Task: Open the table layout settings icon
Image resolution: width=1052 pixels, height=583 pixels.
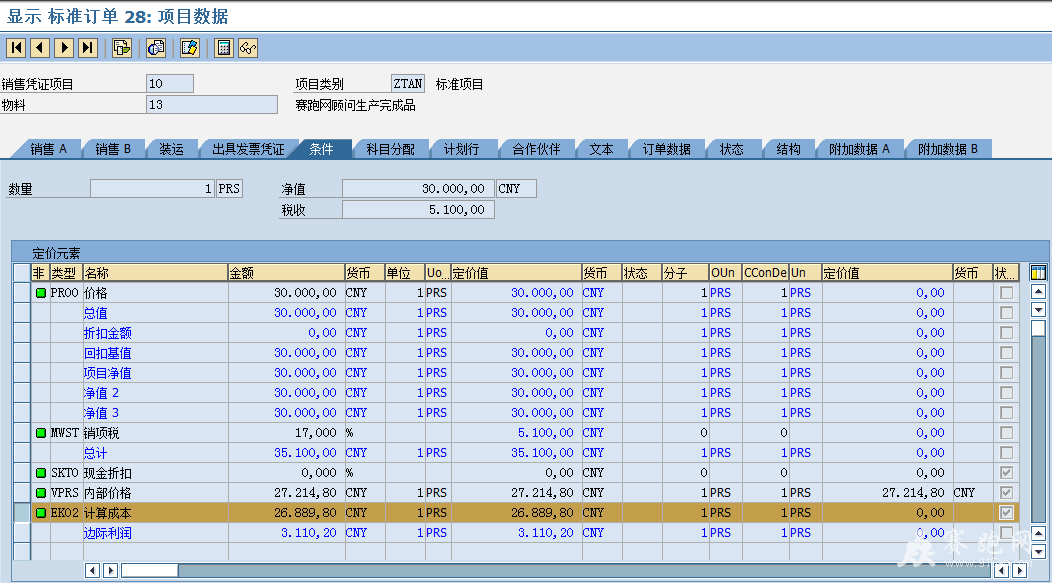Action: pos(1038,272)
